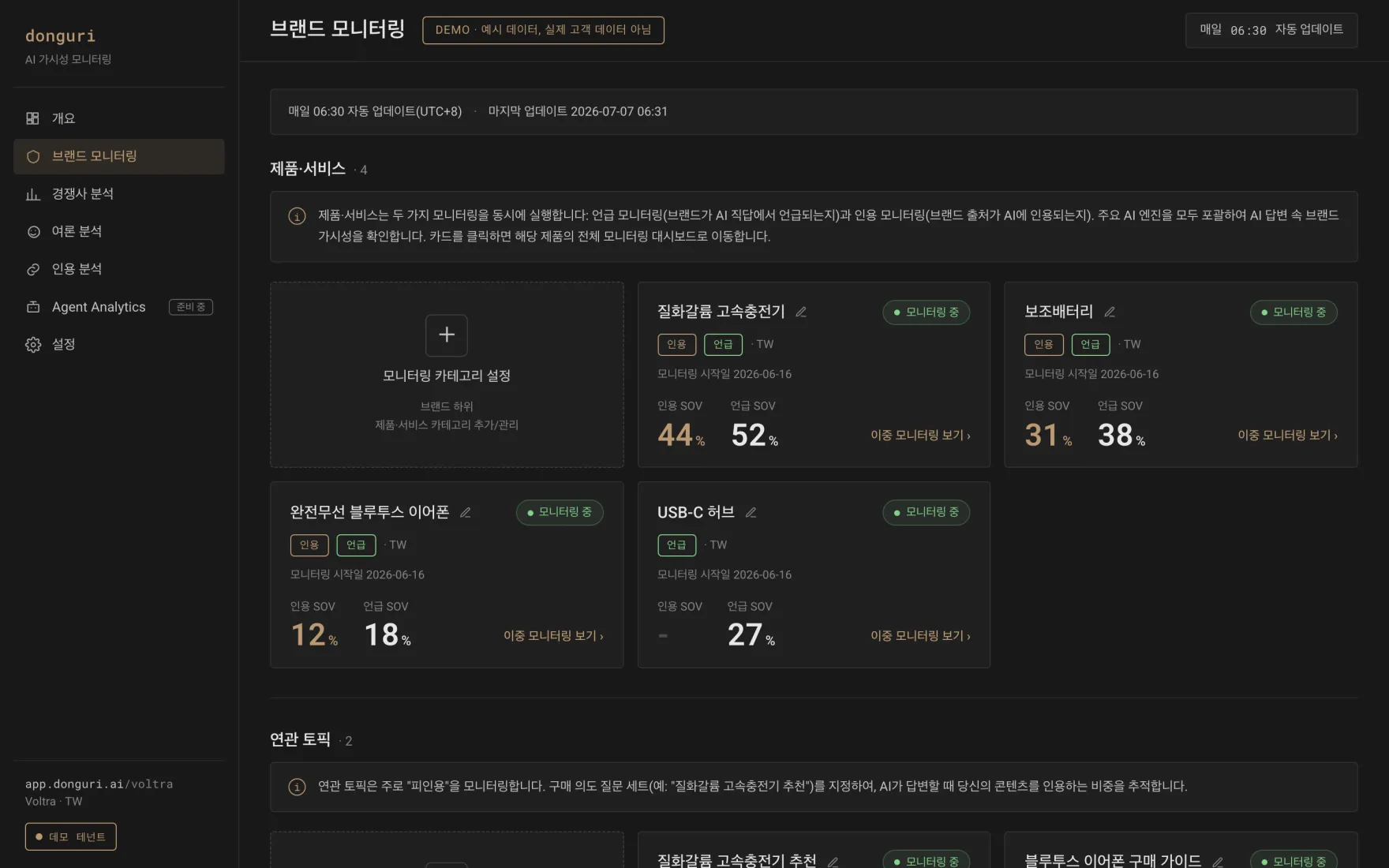Click the 18% 언급 SOV value
1389x868 pixels.
387,635
